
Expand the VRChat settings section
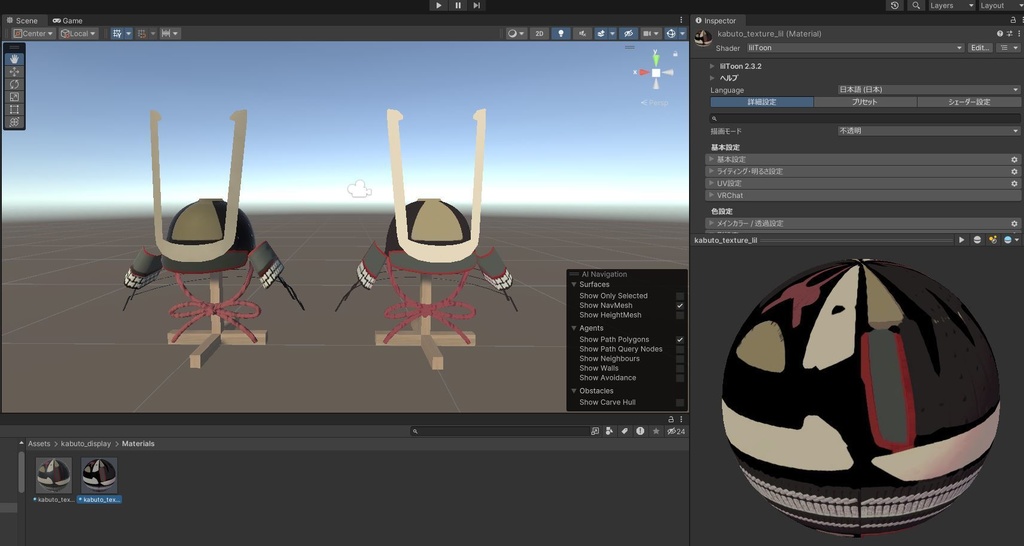point(730,196)
